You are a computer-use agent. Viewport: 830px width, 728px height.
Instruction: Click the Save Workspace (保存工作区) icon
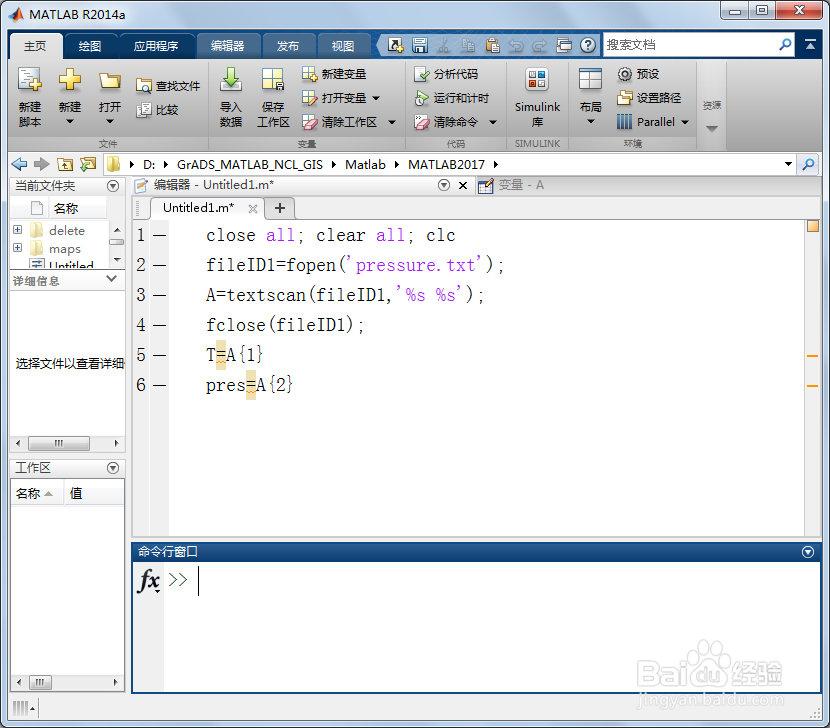point(273,79)
